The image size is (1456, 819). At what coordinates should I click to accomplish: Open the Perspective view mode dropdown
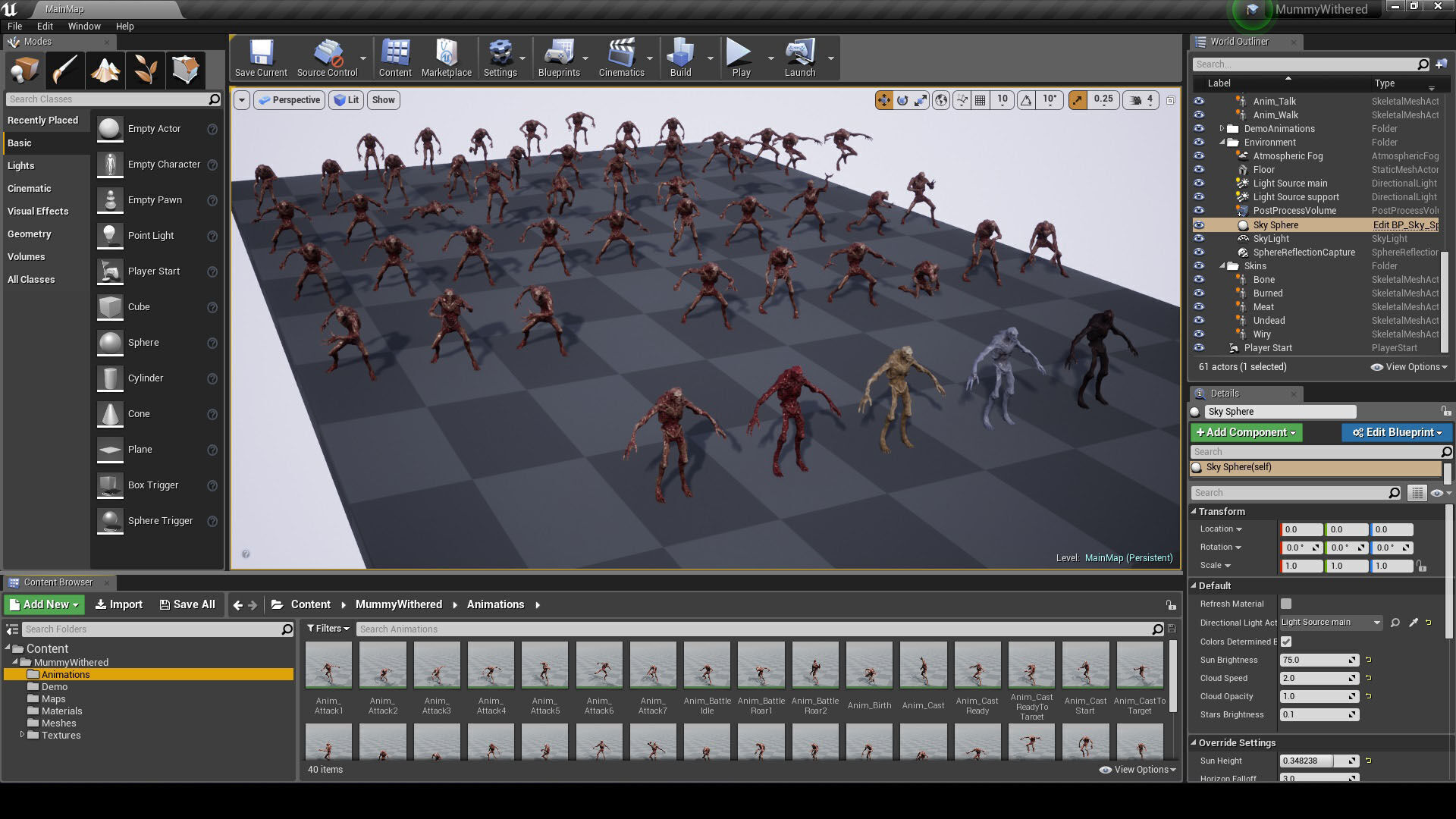[x=289, y=100]
